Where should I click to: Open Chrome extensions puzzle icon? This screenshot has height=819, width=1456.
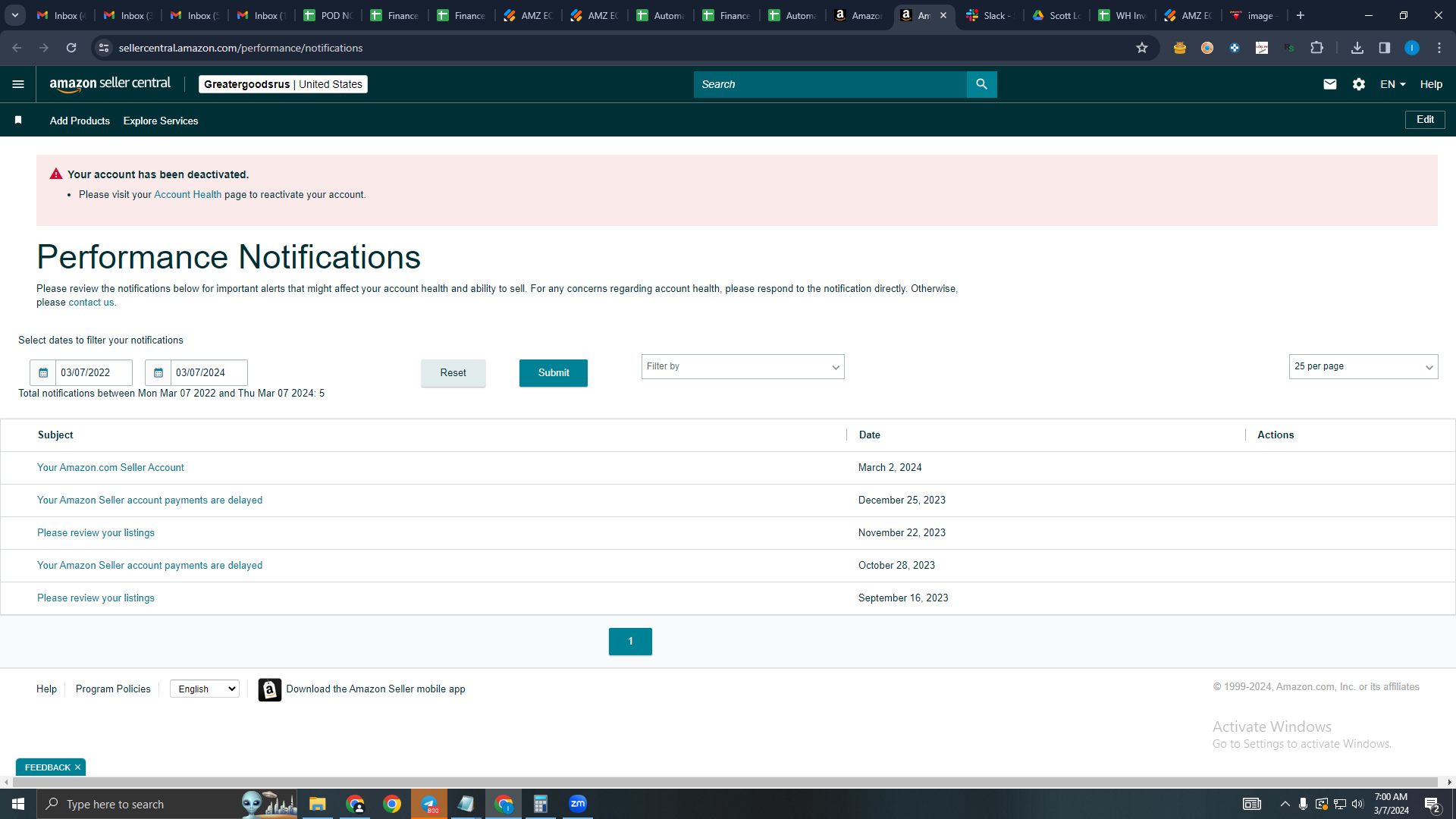tap(1317, 48)
